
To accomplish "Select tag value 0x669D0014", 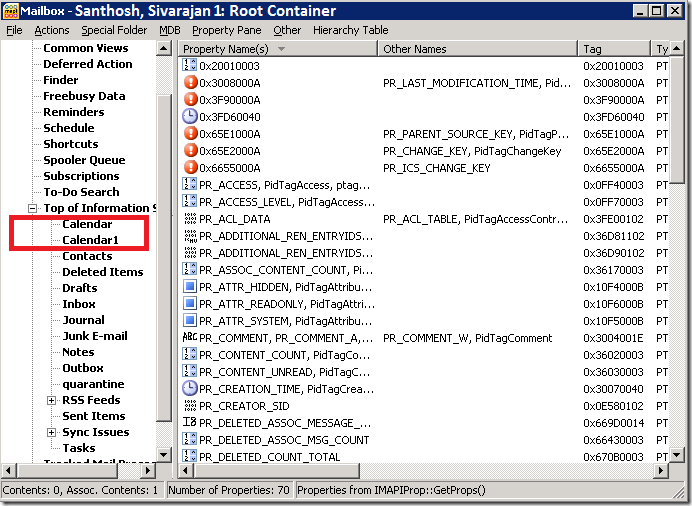I will [613, 423].
